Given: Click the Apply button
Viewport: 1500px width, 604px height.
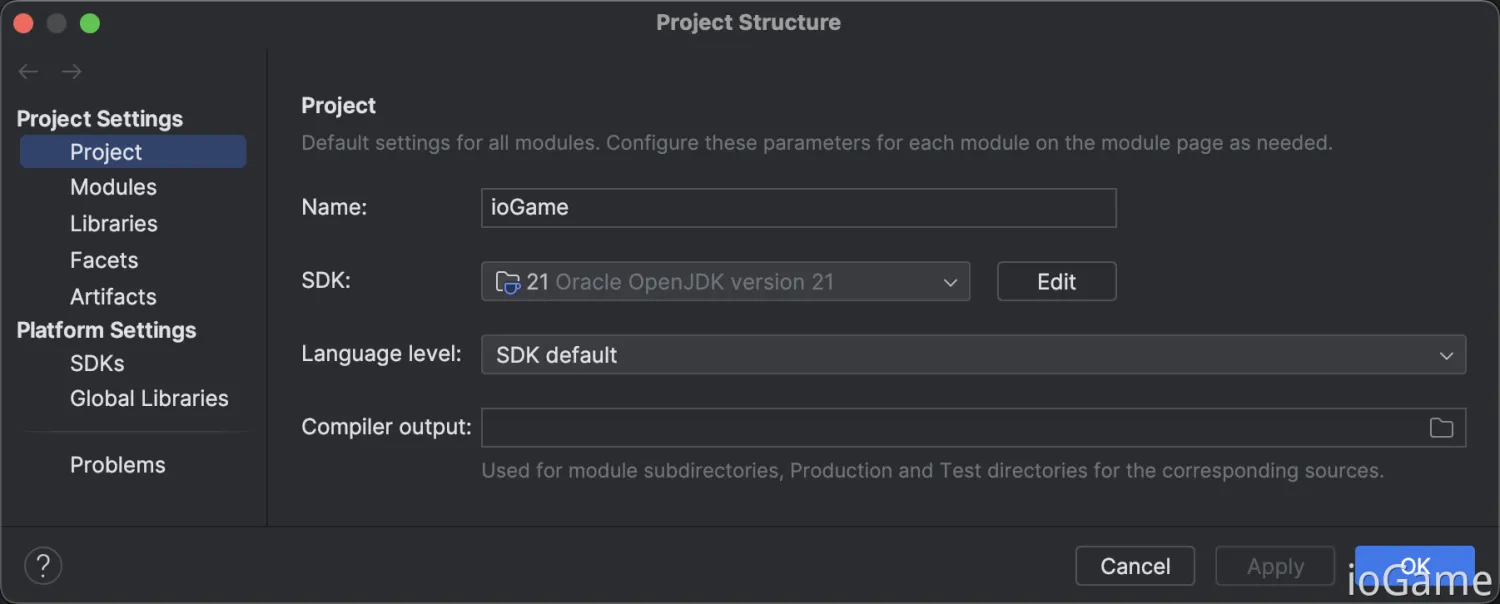Looking at the screenshot, I should pos(1275,566).
